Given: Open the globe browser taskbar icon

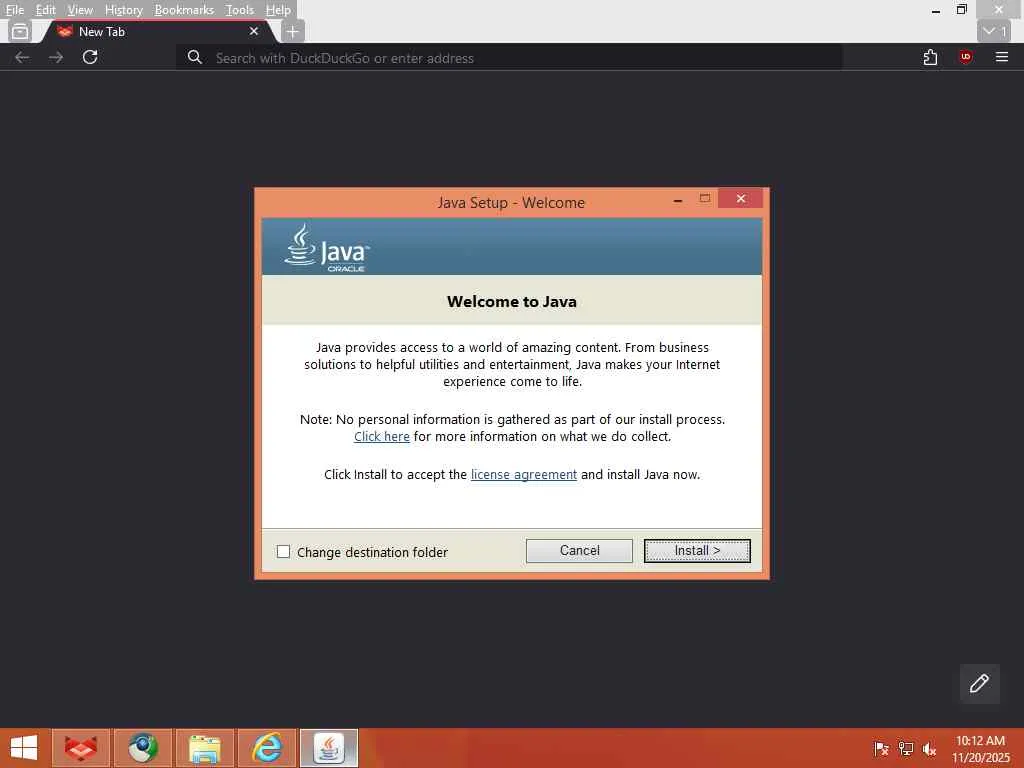Looking at the screenshot, I should pos(143,748).
